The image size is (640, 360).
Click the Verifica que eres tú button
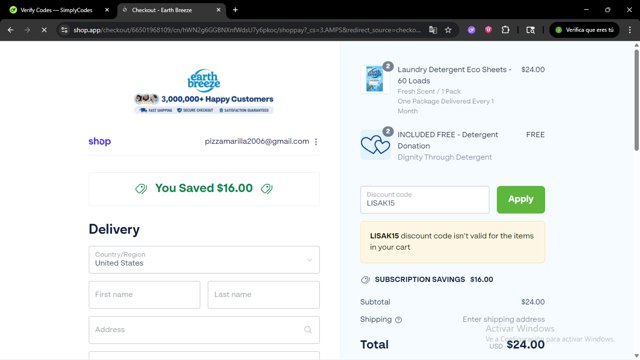(584, 30)
